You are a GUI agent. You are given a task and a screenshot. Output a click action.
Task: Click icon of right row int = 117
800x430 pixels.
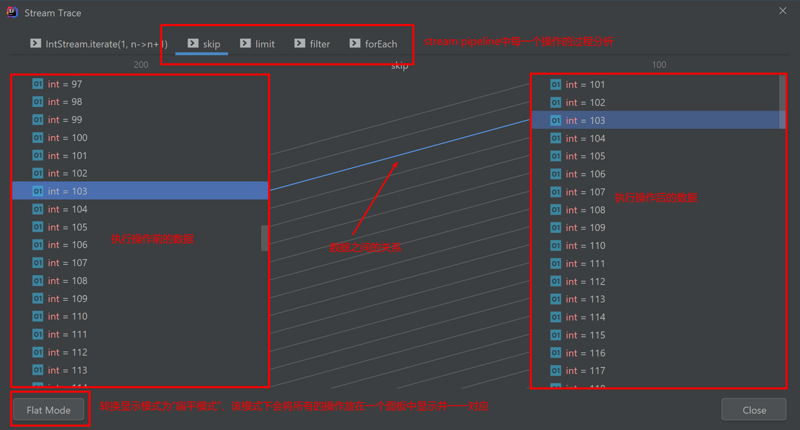[x=556, y=370]
